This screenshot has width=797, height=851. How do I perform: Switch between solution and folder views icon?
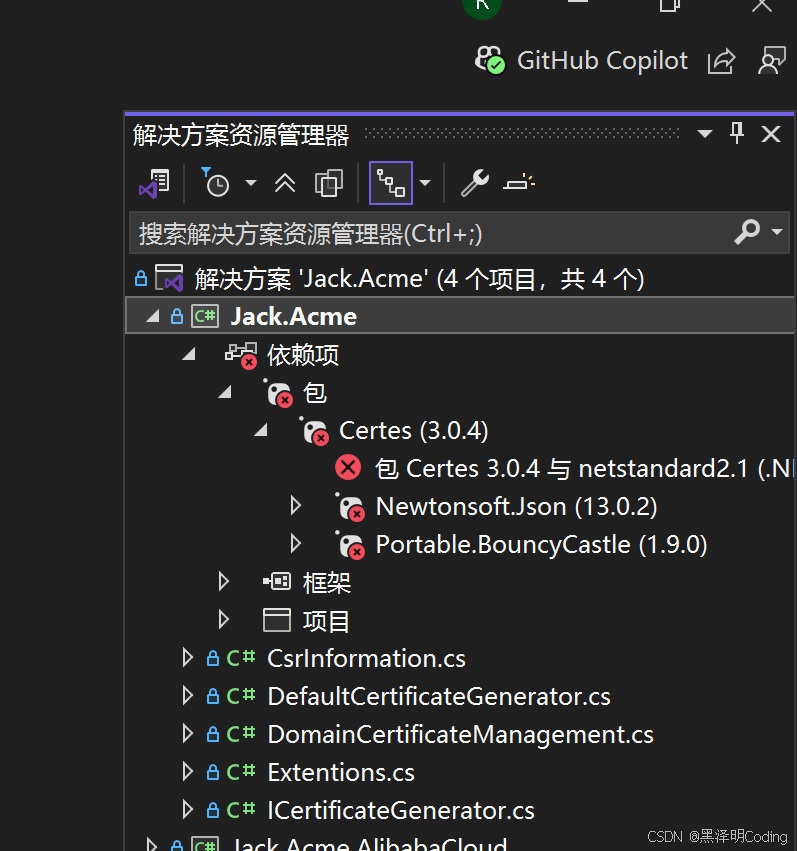155,183
